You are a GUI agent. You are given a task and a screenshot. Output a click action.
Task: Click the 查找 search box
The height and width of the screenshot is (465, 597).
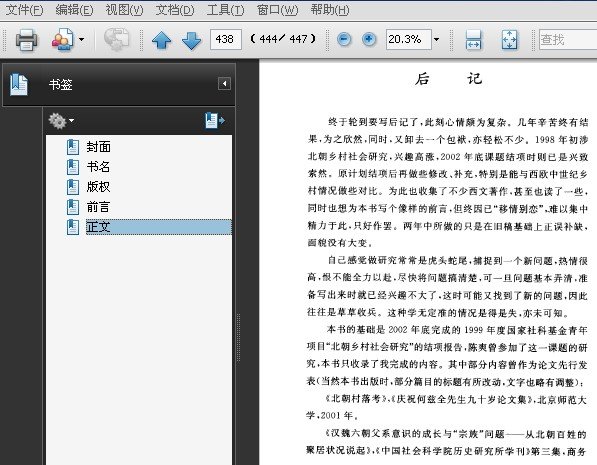point(568,39)
